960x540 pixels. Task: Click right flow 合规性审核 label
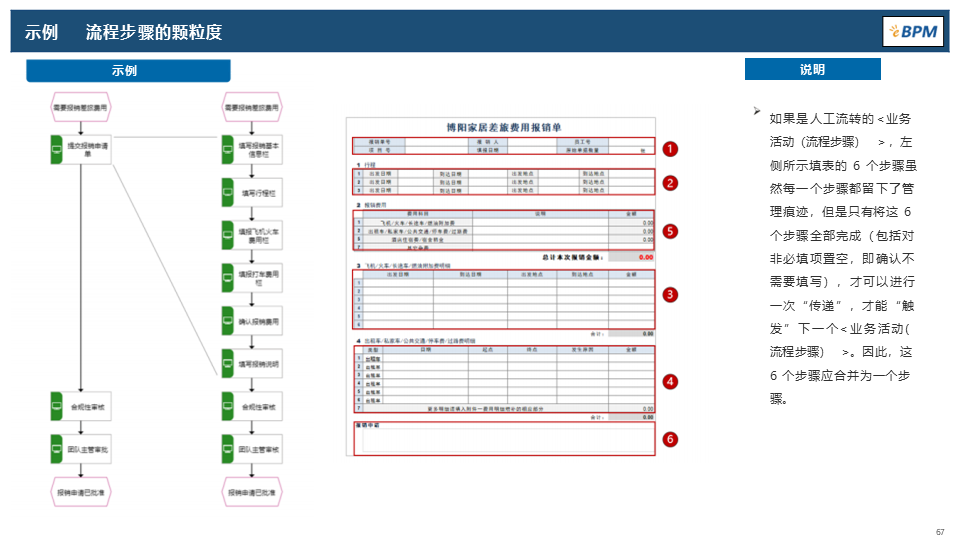258,407
